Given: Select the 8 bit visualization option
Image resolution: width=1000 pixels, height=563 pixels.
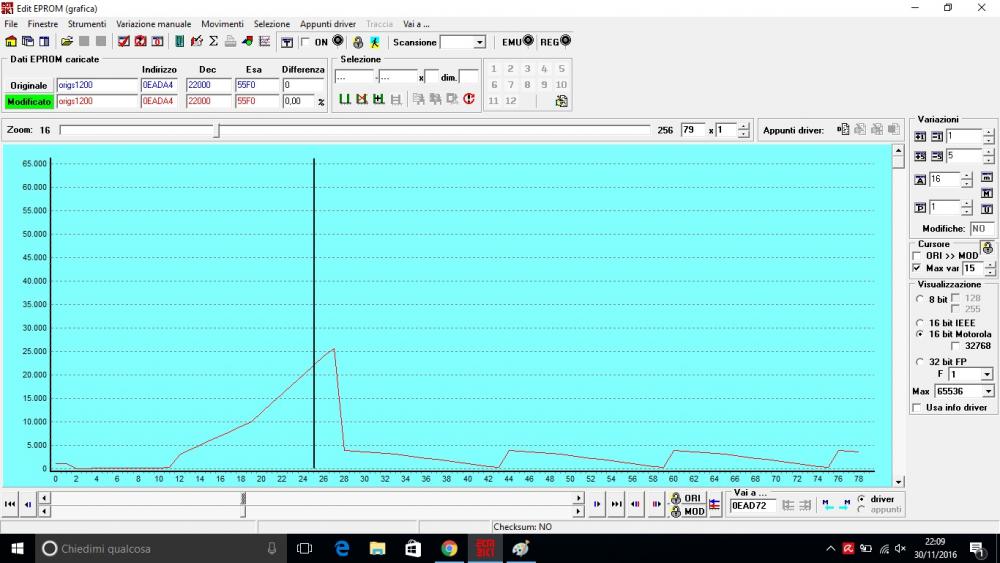Looking at the screenshot, I should (x=920, y=299).
